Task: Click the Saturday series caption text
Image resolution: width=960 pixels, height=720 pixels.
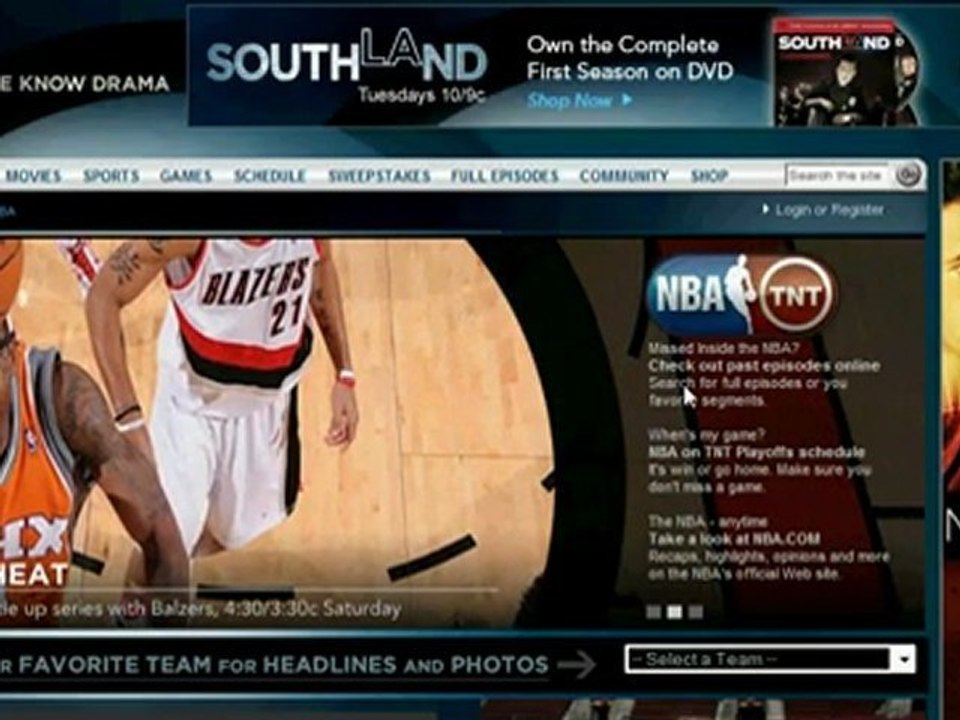Action: point(201,609)
